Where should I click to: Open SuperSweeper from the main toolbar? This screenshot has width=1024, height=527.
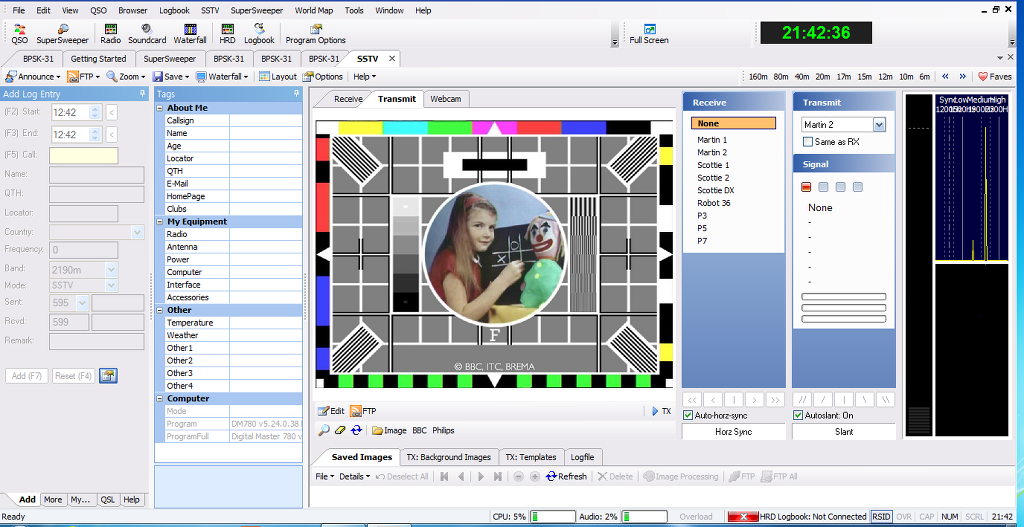(62, 34)
